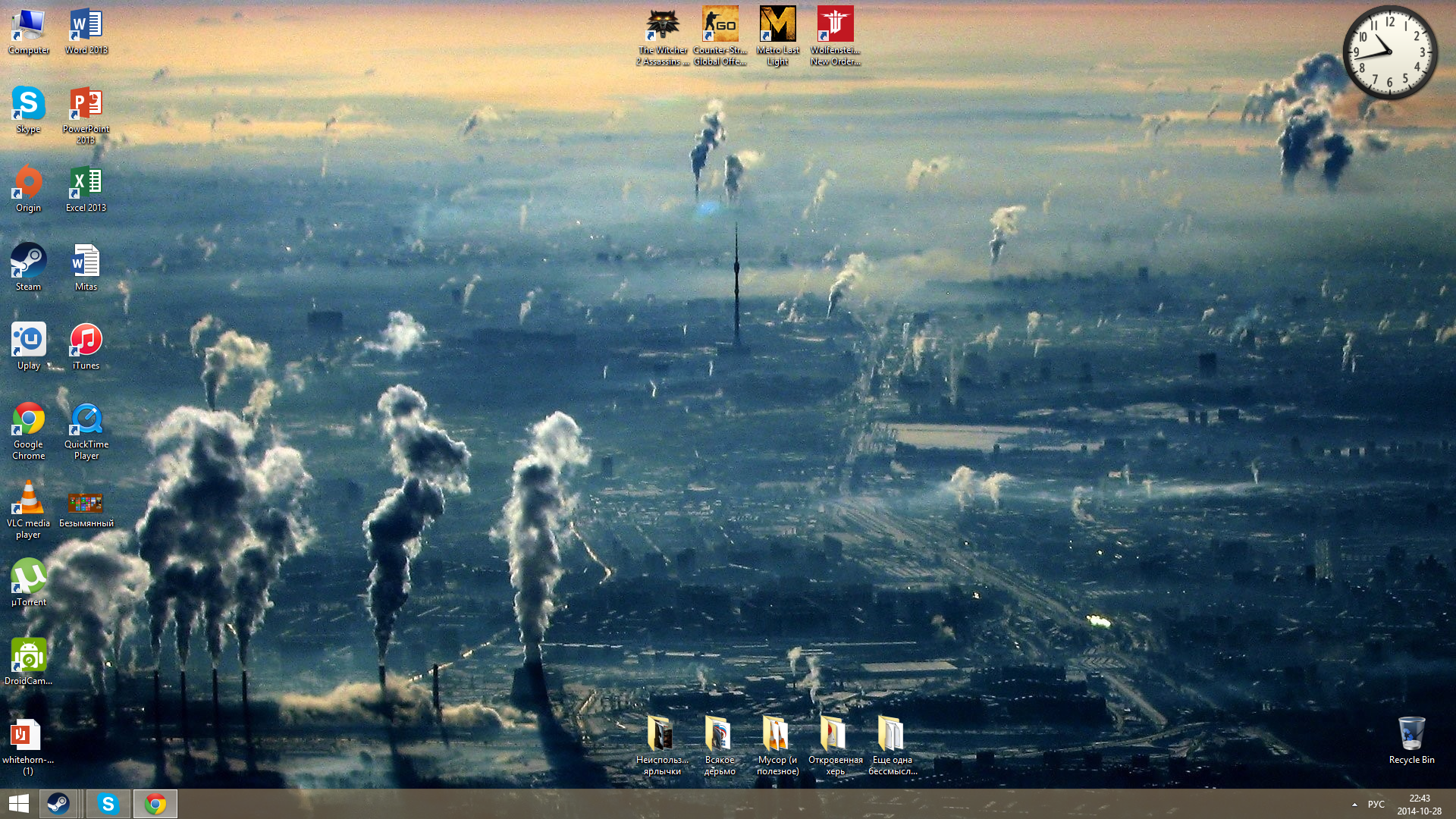This screenshot has width=1456, height=819.
Task: Open the iTunes desktop icon
Action: 86,341
